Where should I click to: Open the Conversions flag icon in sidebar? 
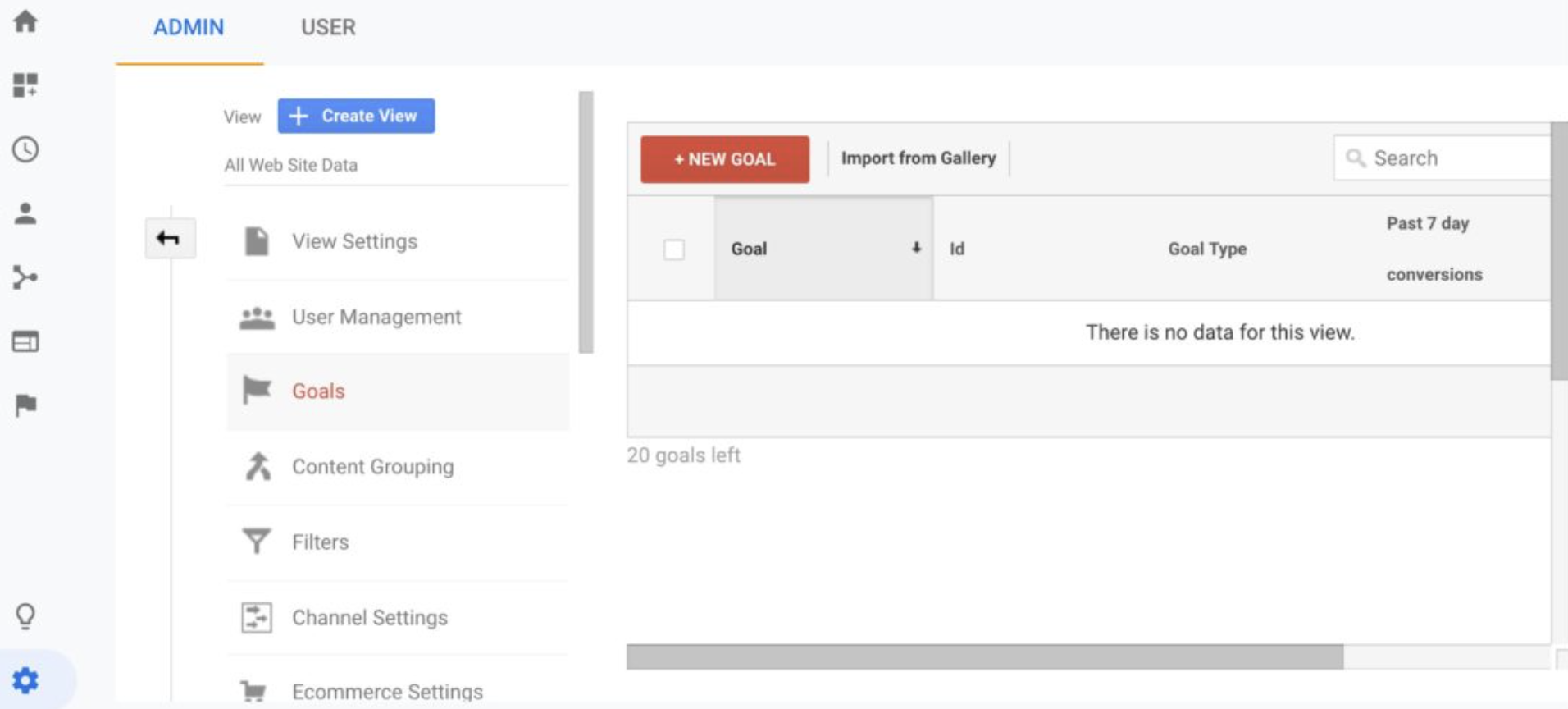coord(25,405)
